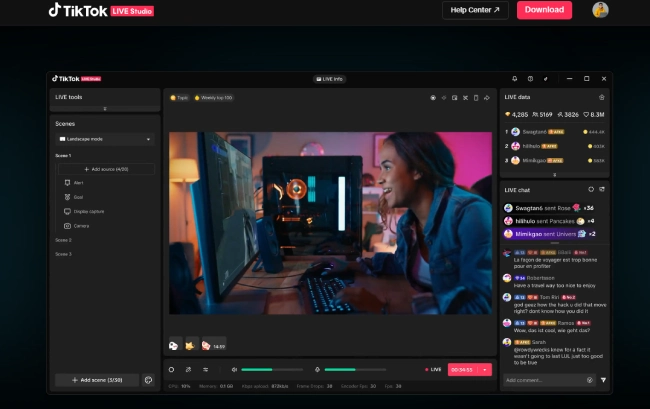650x409 pixels.
Task: Select the Goal source item
Action: (79, 197)
